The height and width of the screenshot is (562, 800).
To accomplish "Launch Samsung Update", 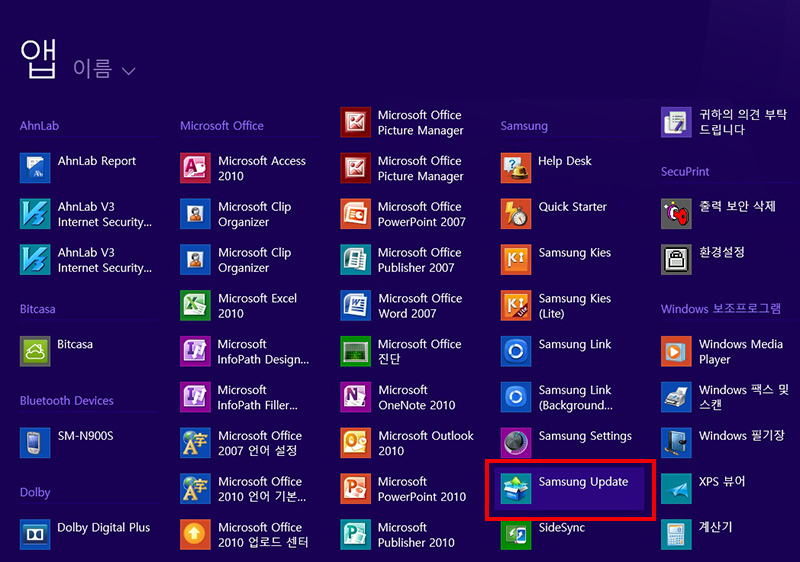I will [x=569, y=489].
